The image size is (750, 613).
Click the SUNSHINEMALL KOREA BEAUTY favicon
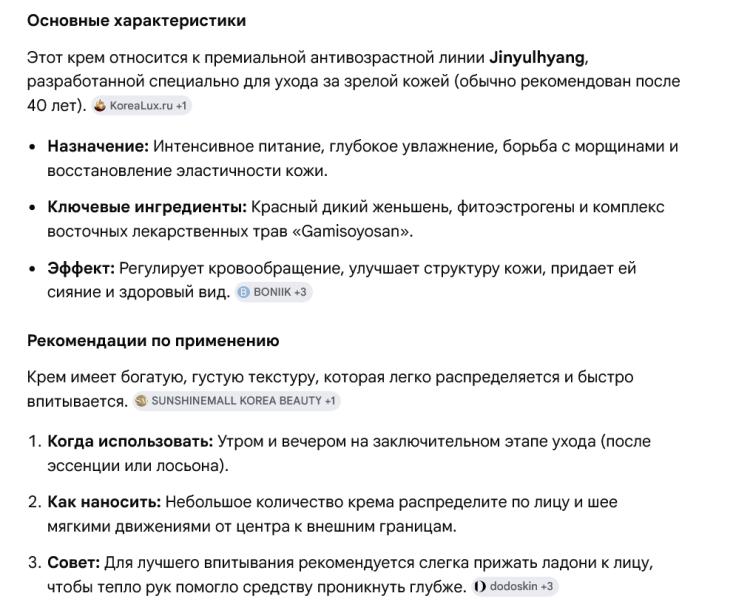pos(142,401)
